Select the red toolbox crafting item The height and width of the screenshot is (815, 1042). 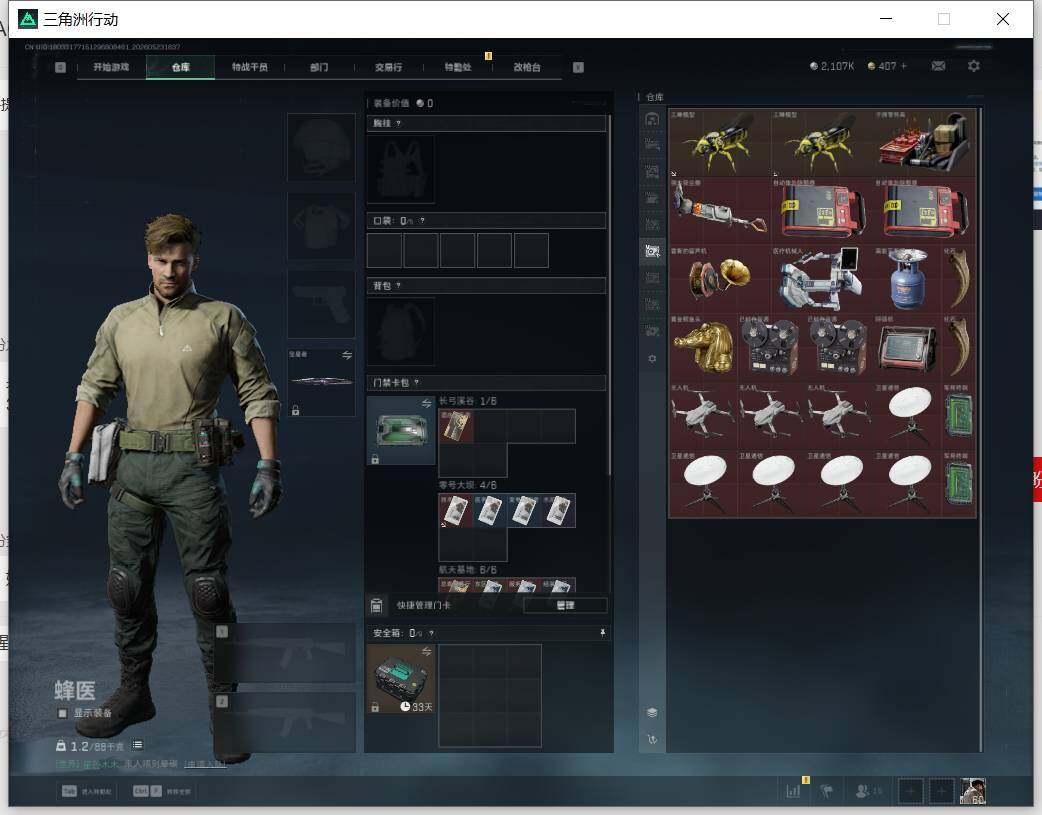click(x=925, y=143)
